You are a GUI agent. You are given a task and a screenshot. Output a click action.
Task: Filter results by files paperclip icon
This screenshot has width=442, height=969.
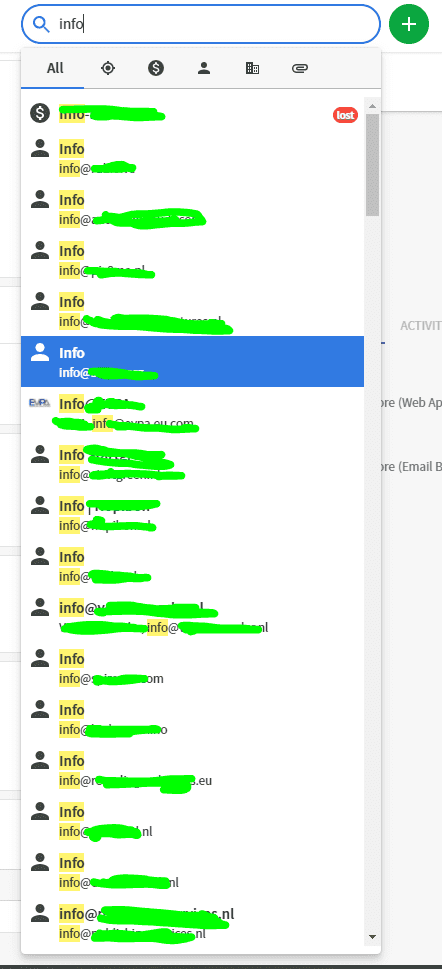(x=300, y=68)
